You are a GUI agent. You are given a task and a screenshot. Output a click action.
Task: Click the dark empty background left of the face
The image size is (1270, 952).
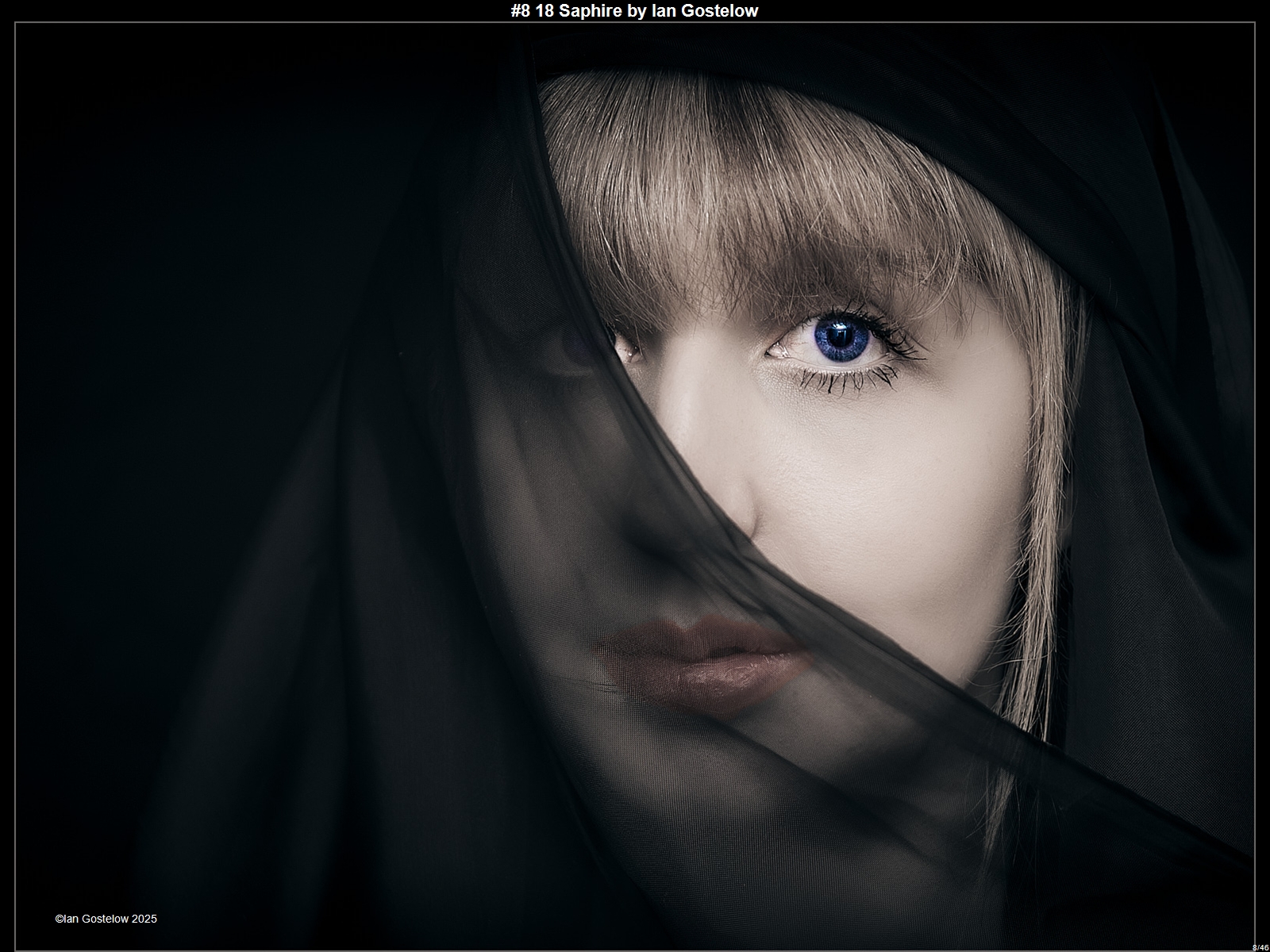[x=198, y=397]
